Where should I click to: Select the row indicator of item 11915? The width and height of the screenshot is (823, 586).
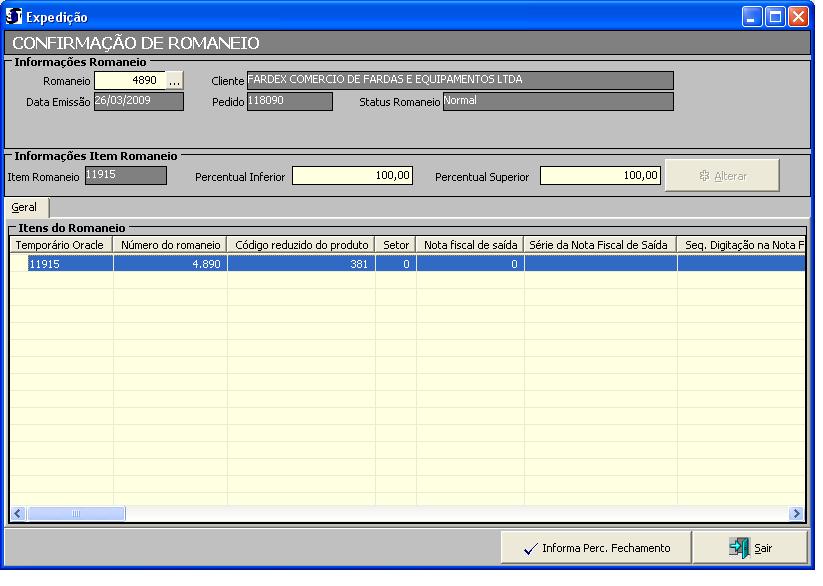click(x=19, y=264)
